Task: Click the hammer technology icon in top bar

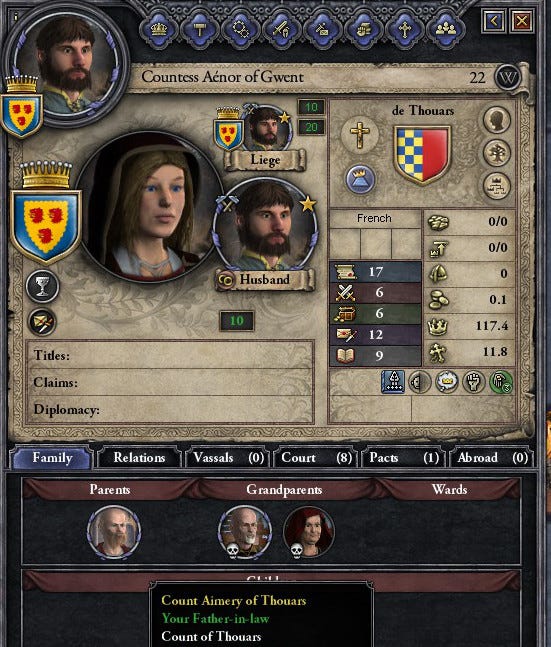Action: pos(200,29)
